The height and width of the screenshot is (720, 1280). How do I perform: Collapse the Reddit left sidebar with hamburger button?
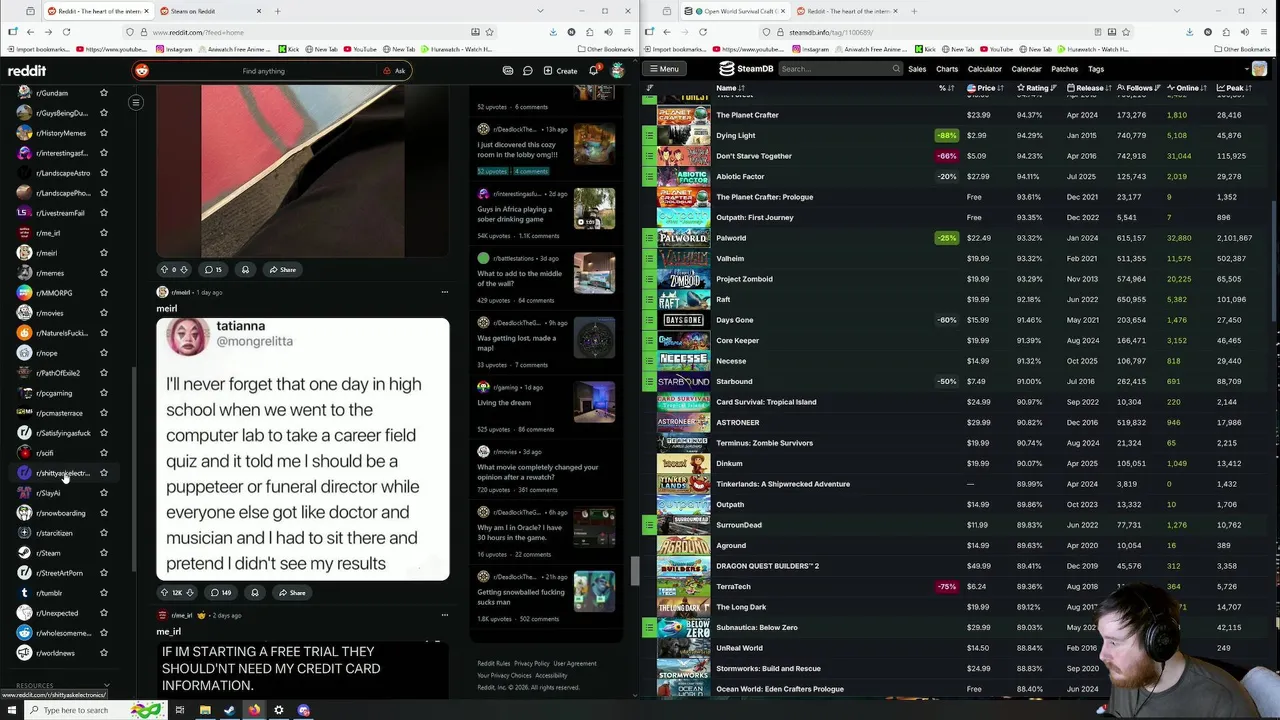(136, 102)
